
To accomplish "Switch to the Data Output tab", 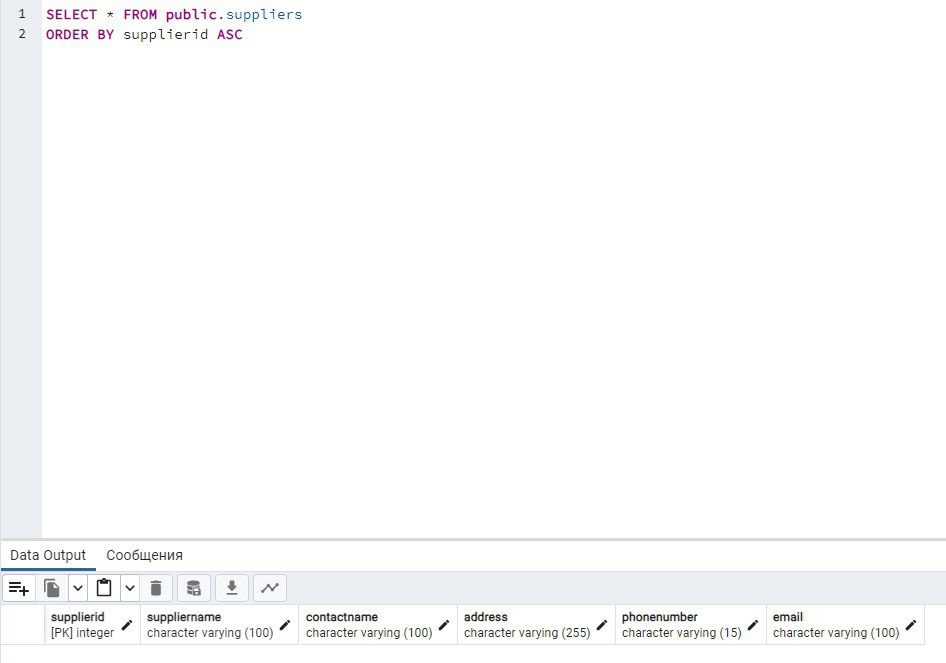I will coord(48,555).
